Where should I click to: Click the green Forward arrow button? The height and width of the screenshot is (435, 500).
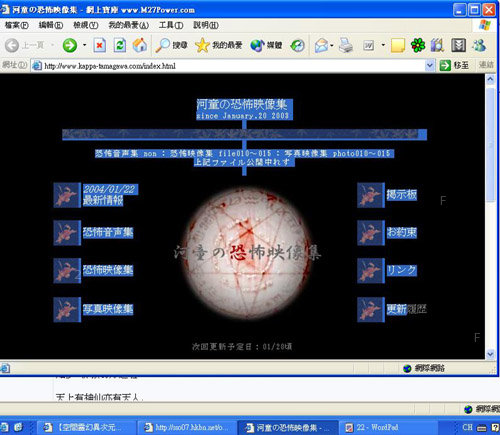click(70, 45)
